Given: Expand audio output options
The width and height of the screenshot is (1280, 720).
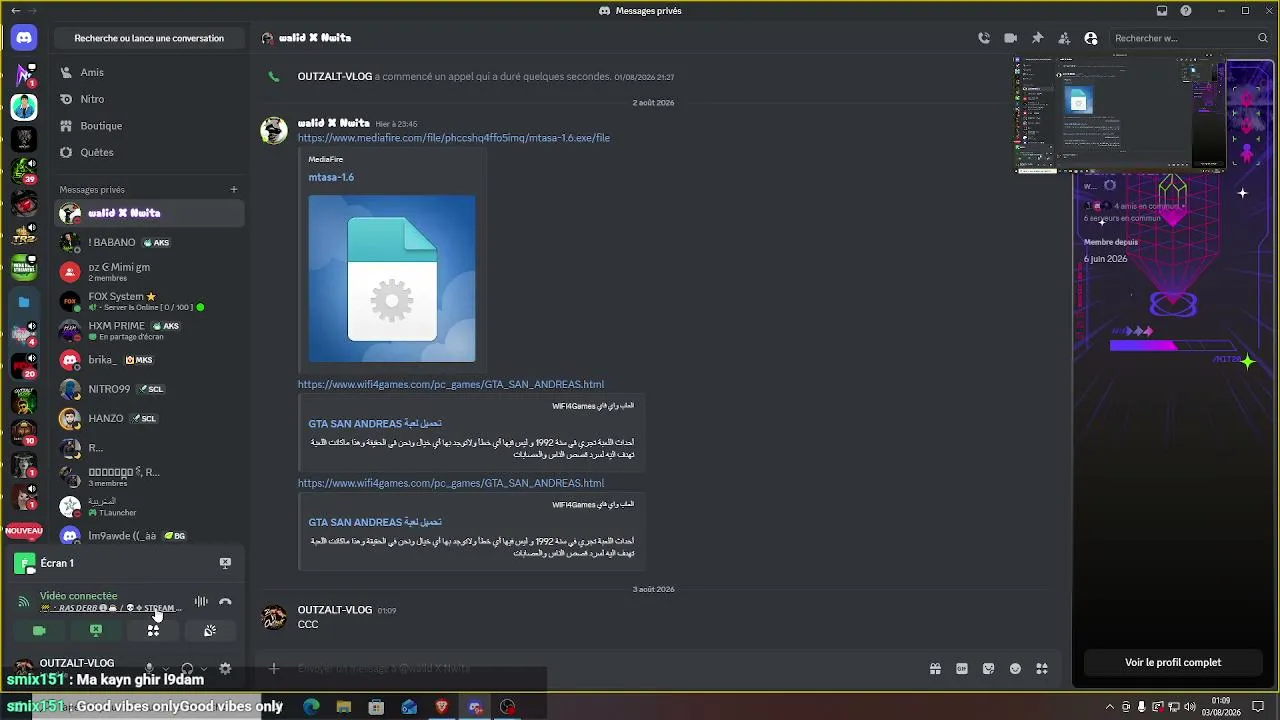Looking at the screenshot, I should click(204, 668).
